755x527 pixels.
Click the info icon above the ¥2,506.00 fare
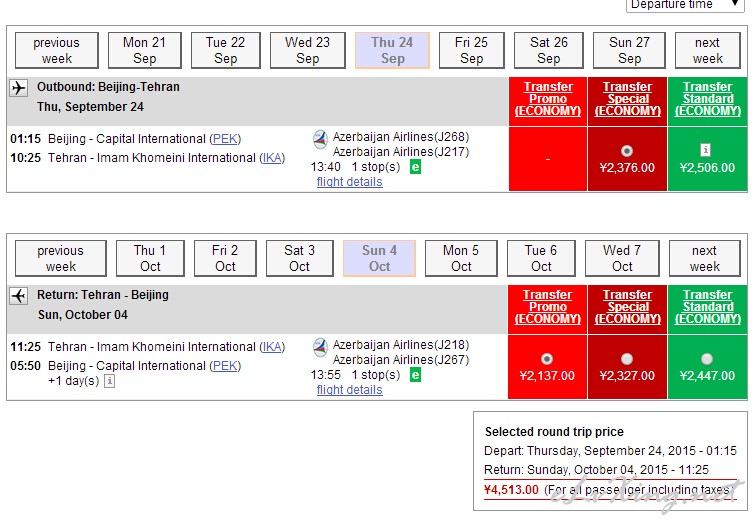[706, 150]
